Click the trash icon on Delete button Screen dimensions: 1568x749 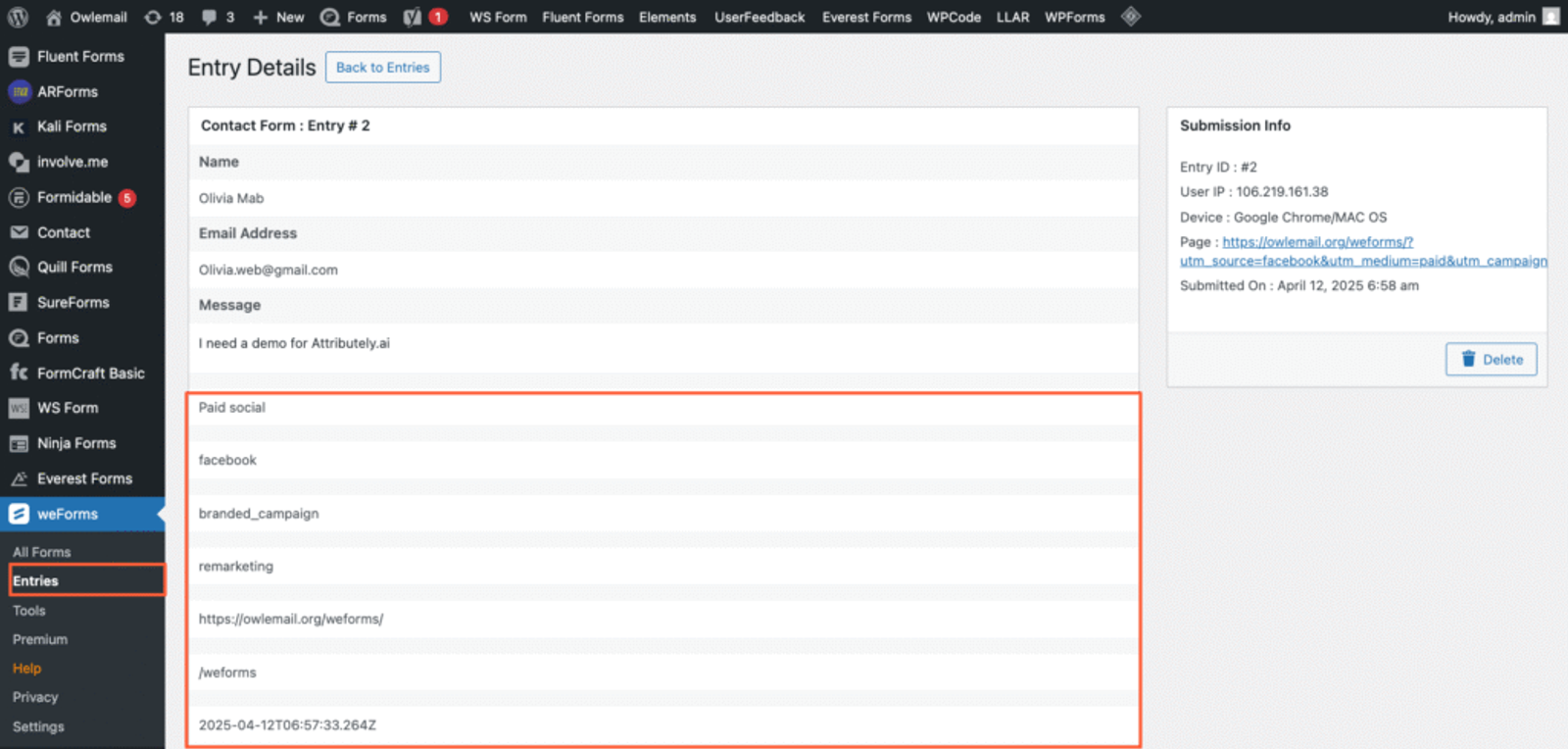pos(1468,359)
